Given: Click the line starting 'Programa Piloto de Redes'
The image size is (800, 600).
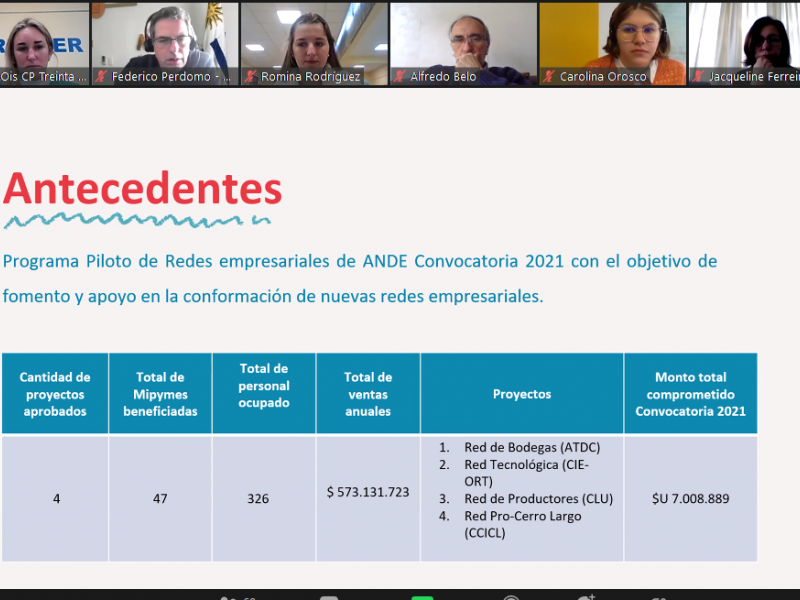Looking at the screenshot, I should coord(360,261).
